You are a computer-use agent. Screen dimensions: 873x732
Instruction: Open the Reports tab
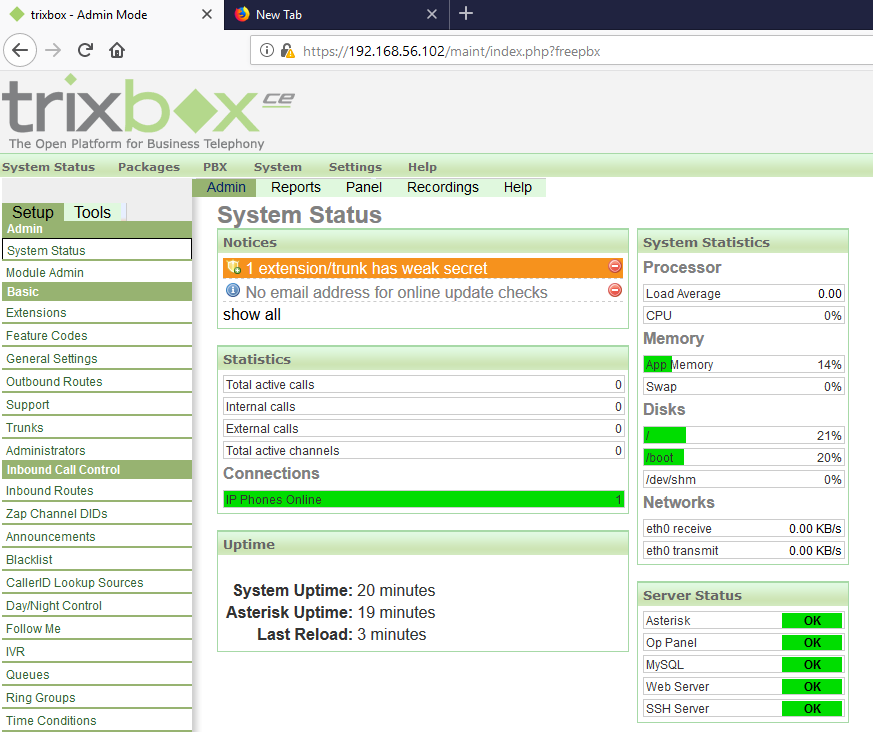pos(296,187)
